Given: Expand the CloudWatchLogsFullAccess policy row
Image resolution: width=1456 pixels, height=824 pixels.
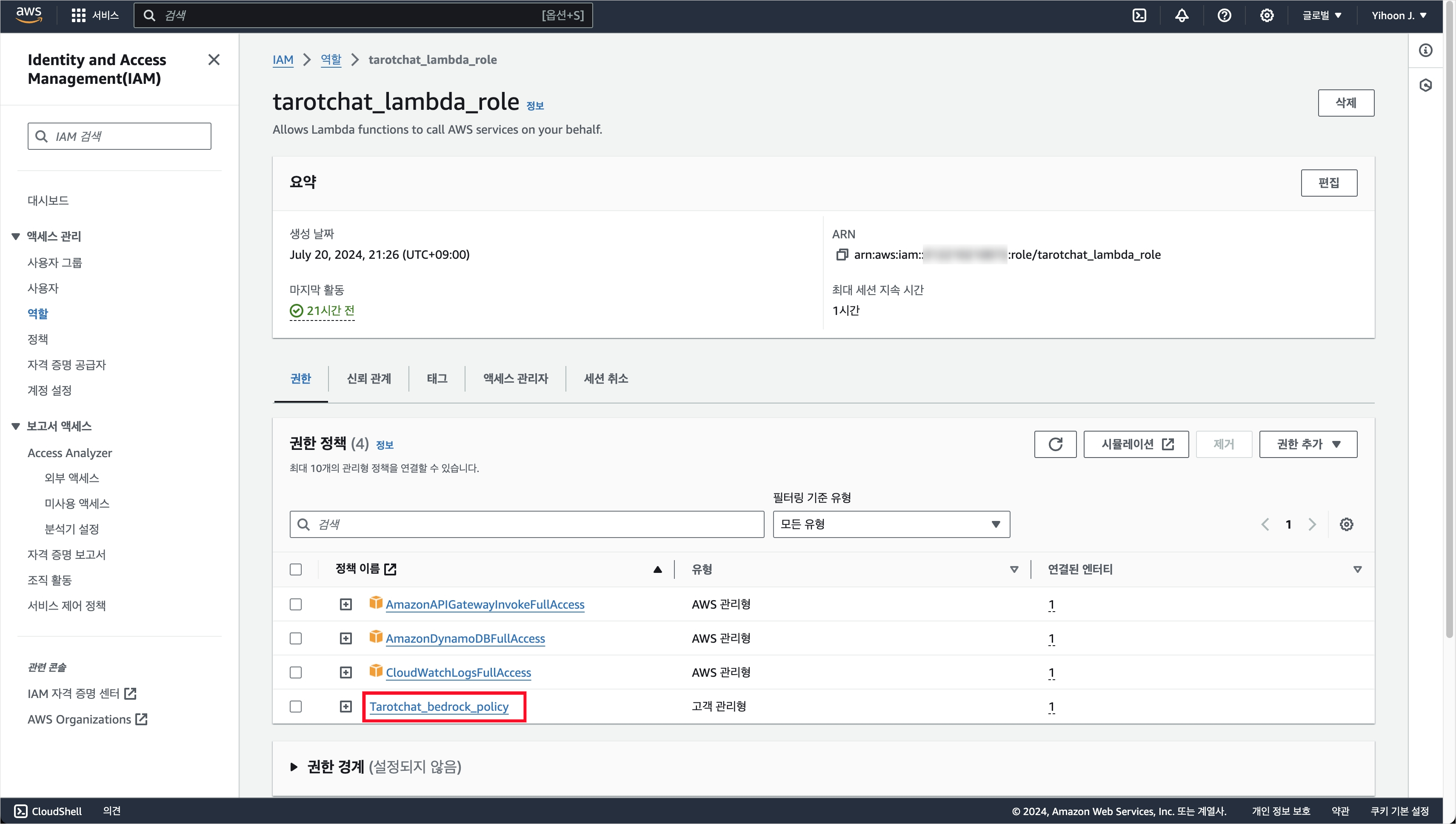Looking at the screenshot, I should [345, 672].
